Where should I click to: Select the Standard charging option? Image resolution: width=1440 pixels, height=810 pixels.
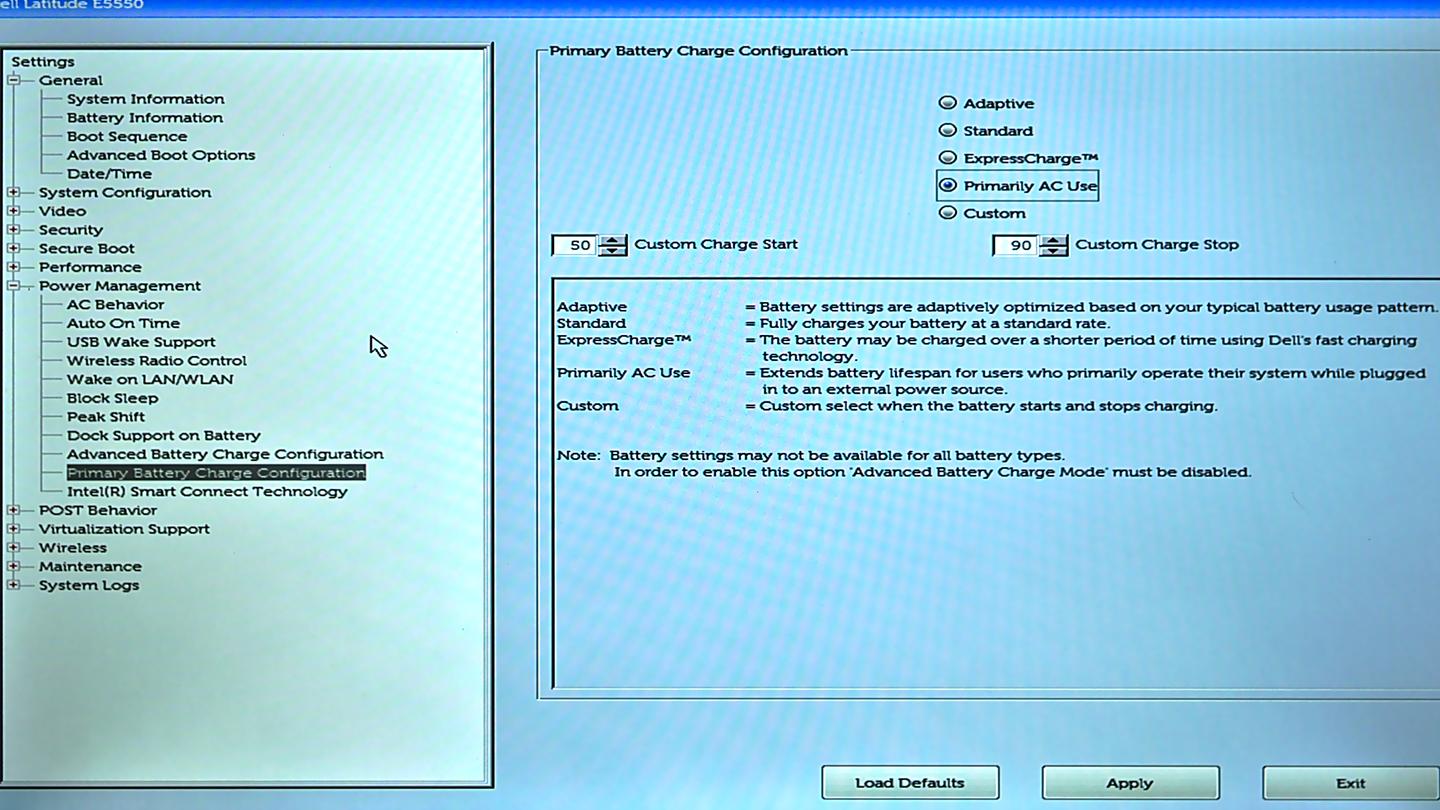[947, 129]
